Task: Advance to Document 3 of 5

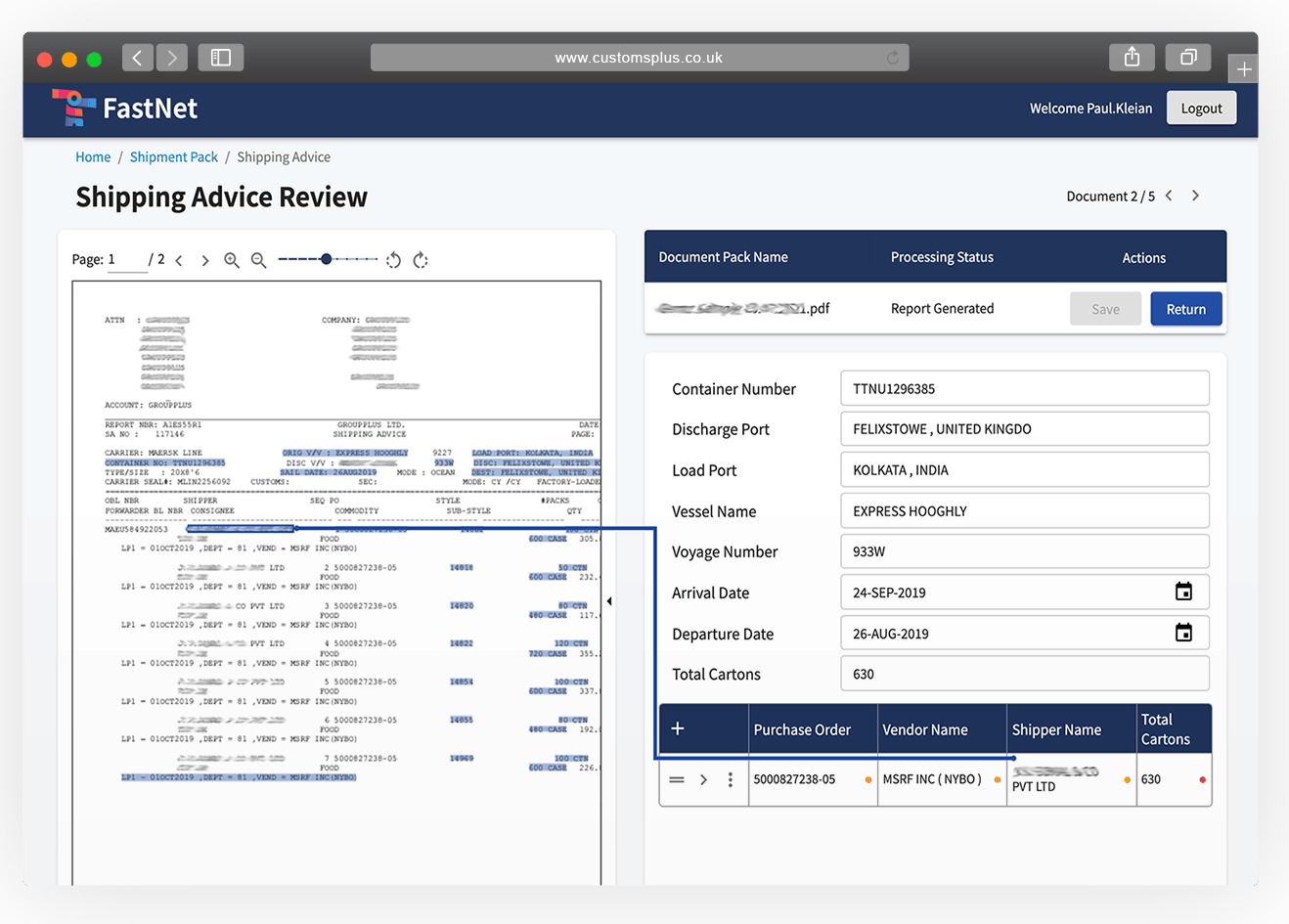Action: pyautogui.click(x=1195, y=196)
